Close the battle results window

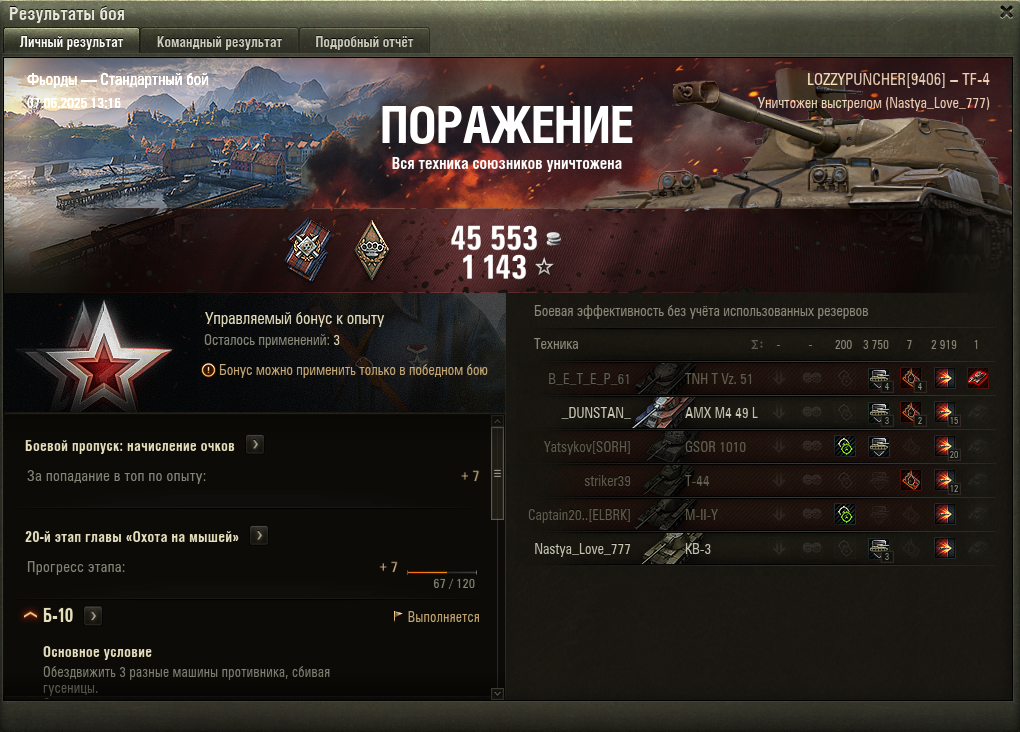tap(1007, 12)
